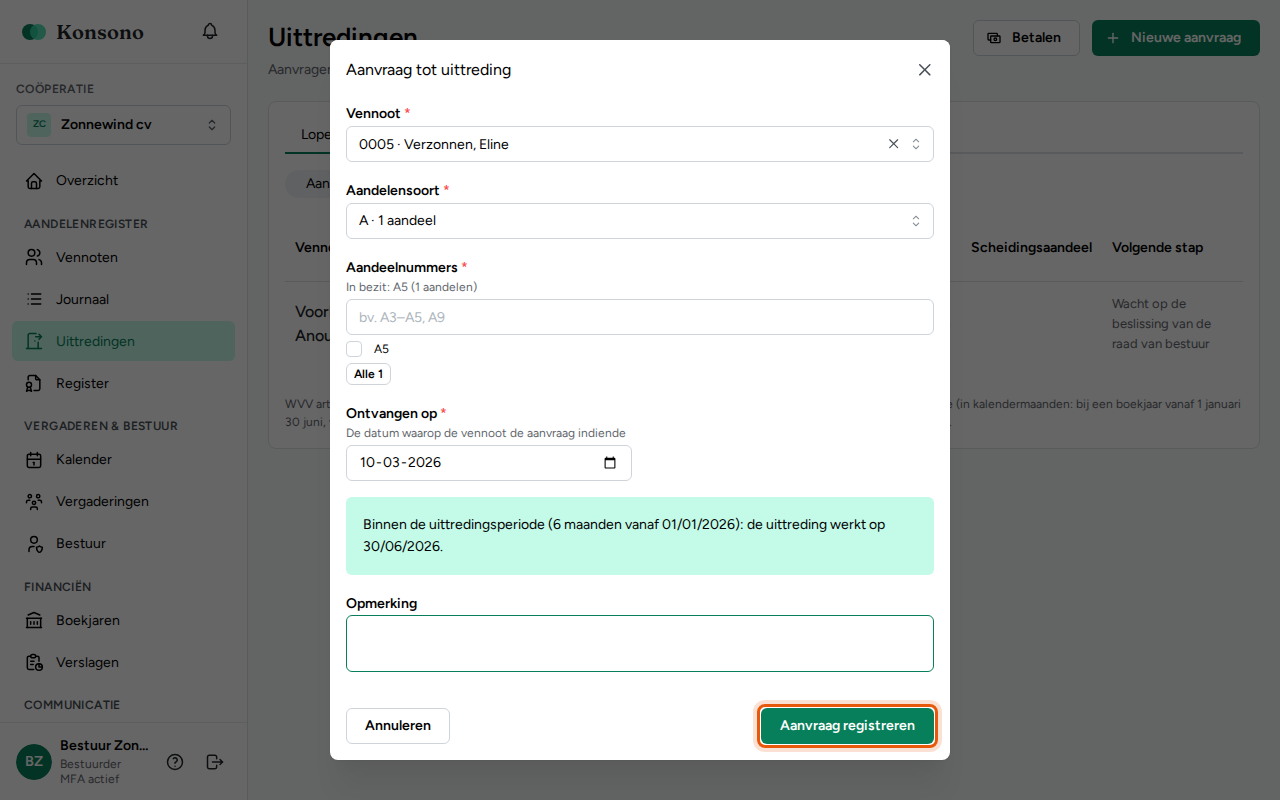Tick the A5 share checkbox
This screenshot has width=1280, height=800.
pyautogui.click(x=354, y=349)
